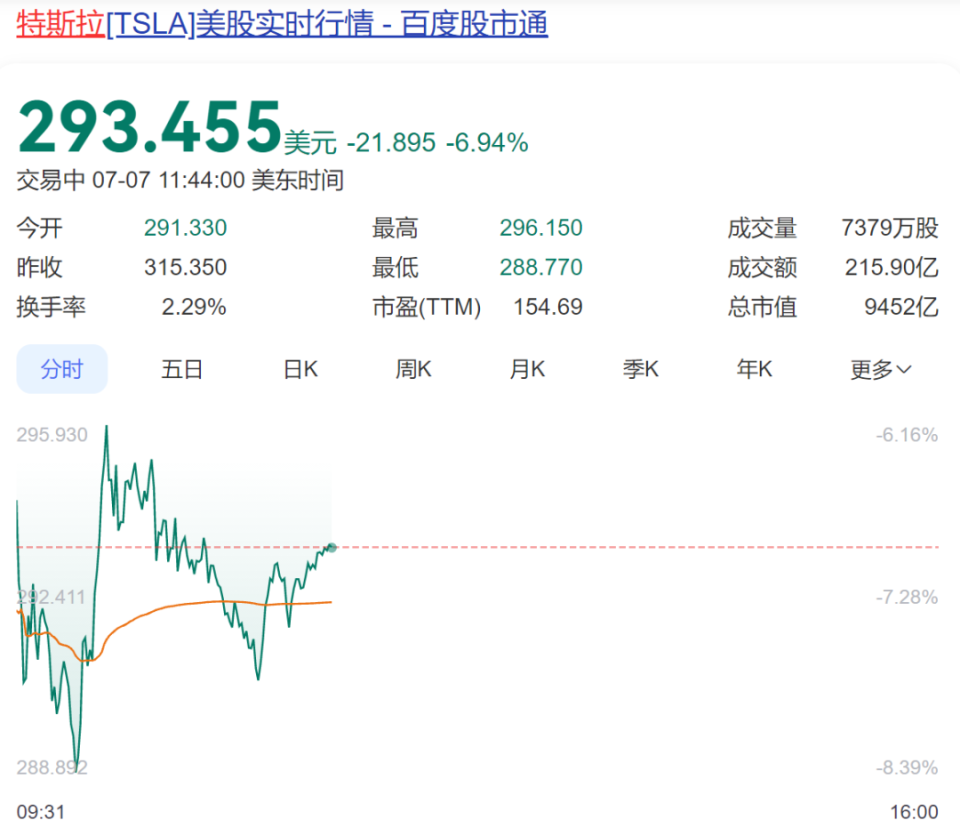Click the 换手率 label
960x836 pixels.
51,307
